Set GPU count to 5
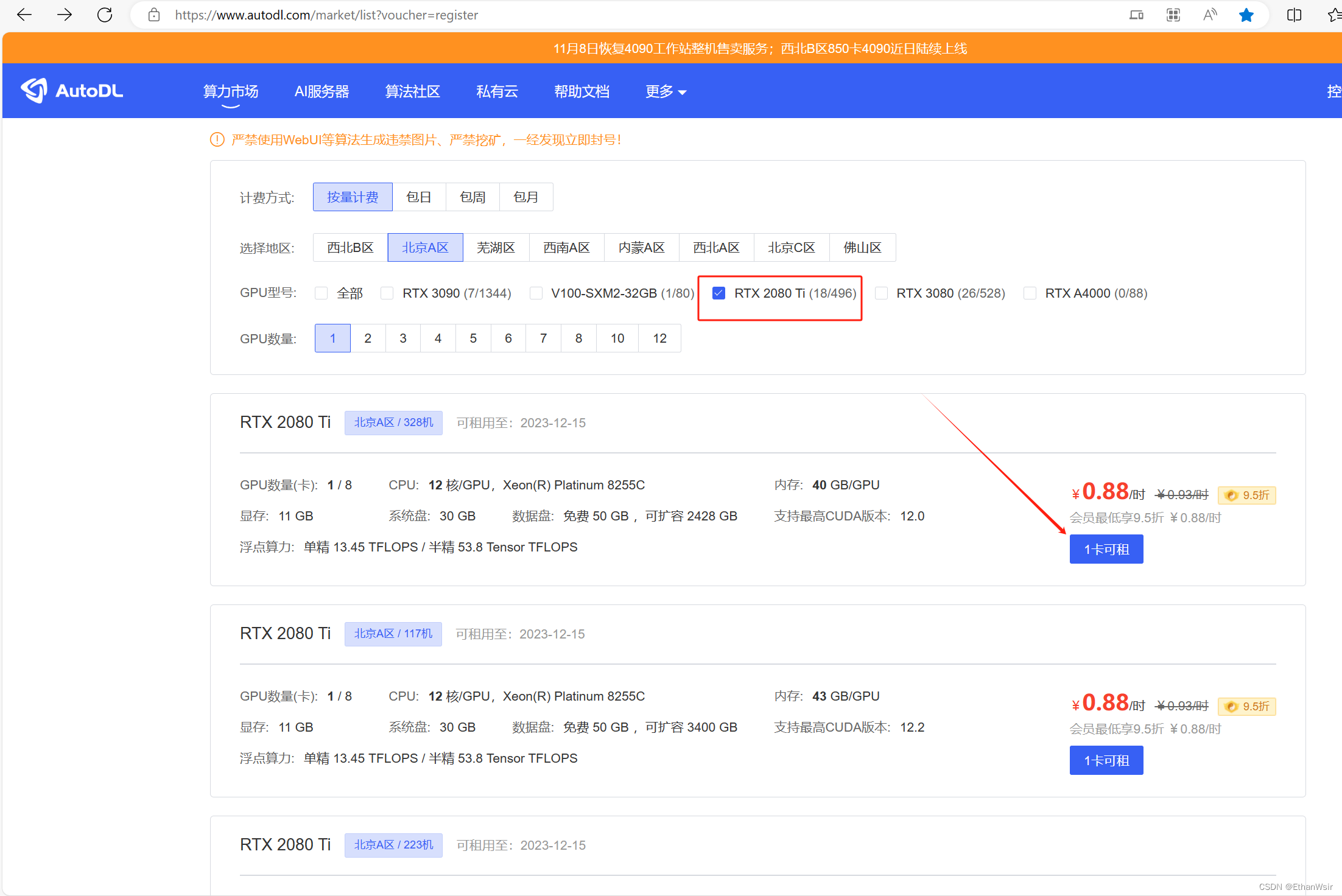This screenshot has height=896, width=1342. 473,338
